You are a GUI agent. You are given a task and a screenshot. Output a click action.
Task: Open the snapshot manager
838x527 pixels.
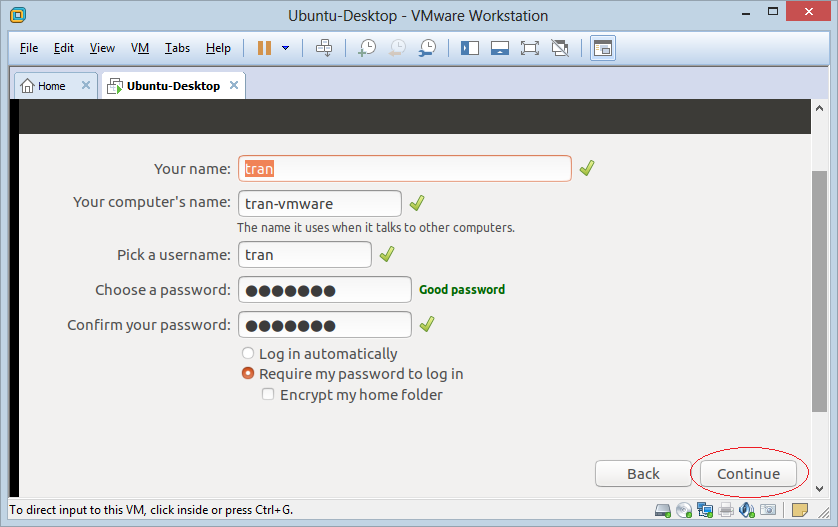pos(428,48)
